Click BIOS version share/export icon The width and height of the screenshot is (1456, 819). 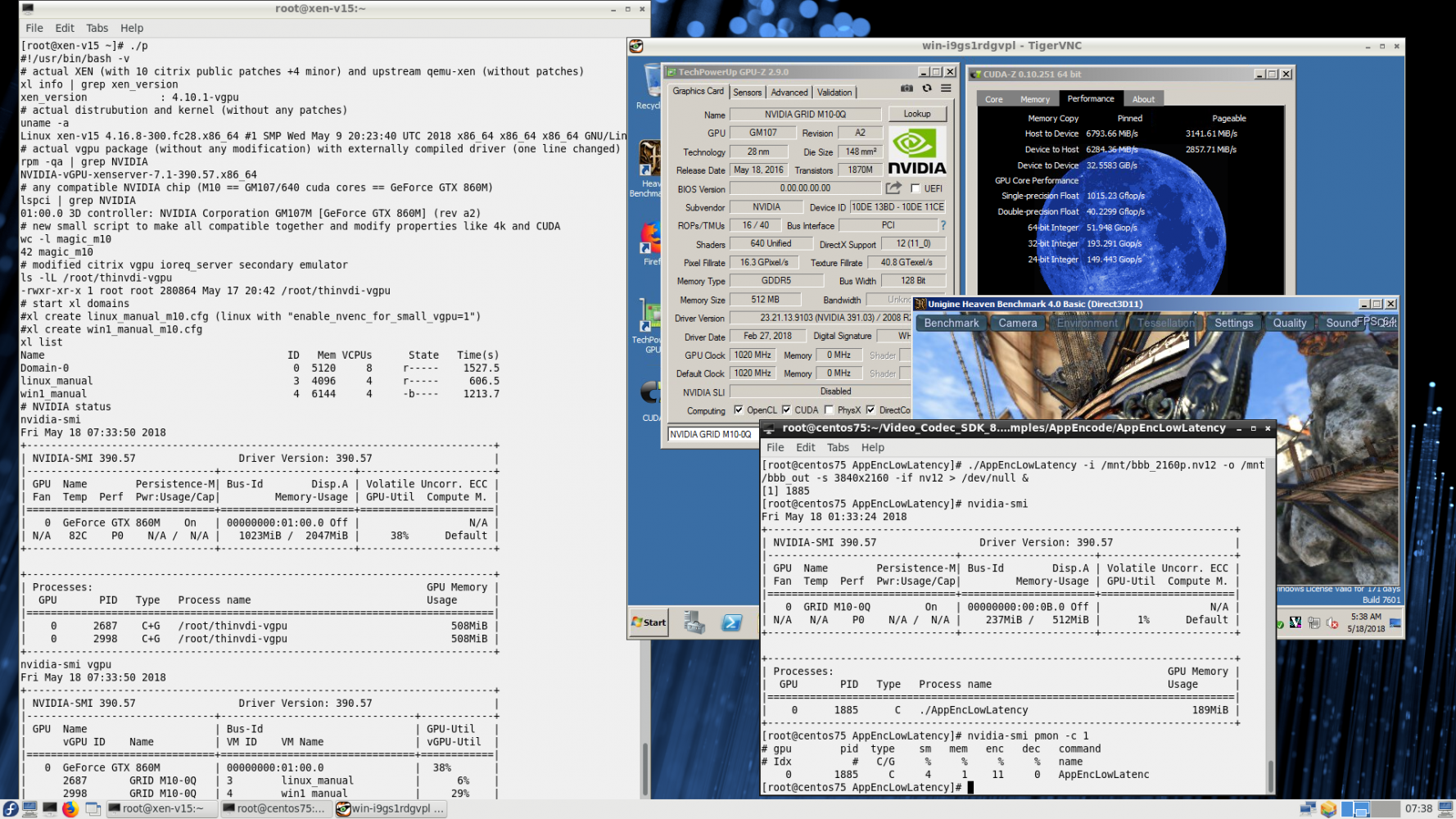893,188
